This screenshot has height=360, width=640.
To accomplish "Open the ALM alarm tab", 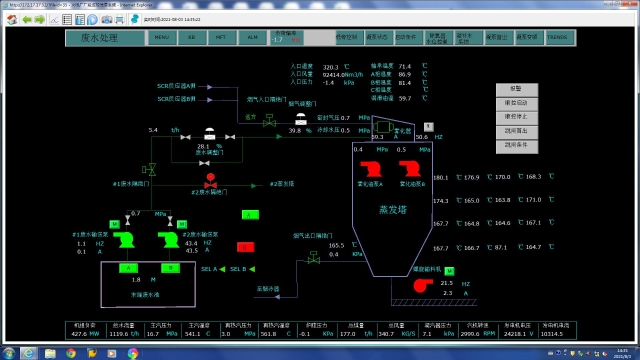I will (x=252, y=37).
